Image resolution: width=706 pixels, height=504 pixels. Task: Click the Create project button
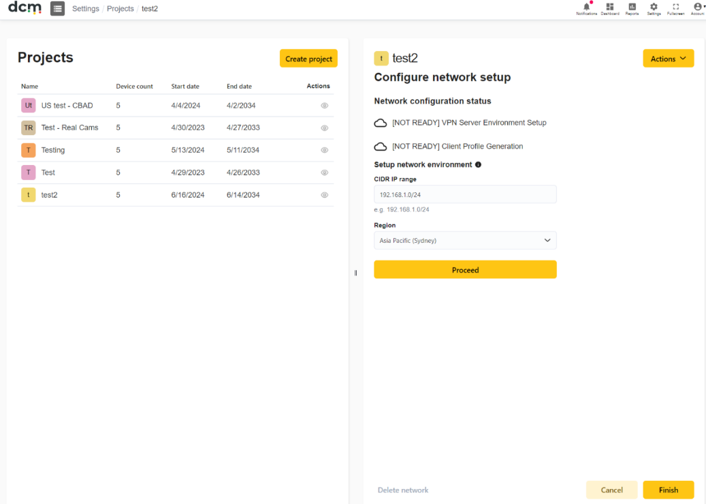coord(308,59)
